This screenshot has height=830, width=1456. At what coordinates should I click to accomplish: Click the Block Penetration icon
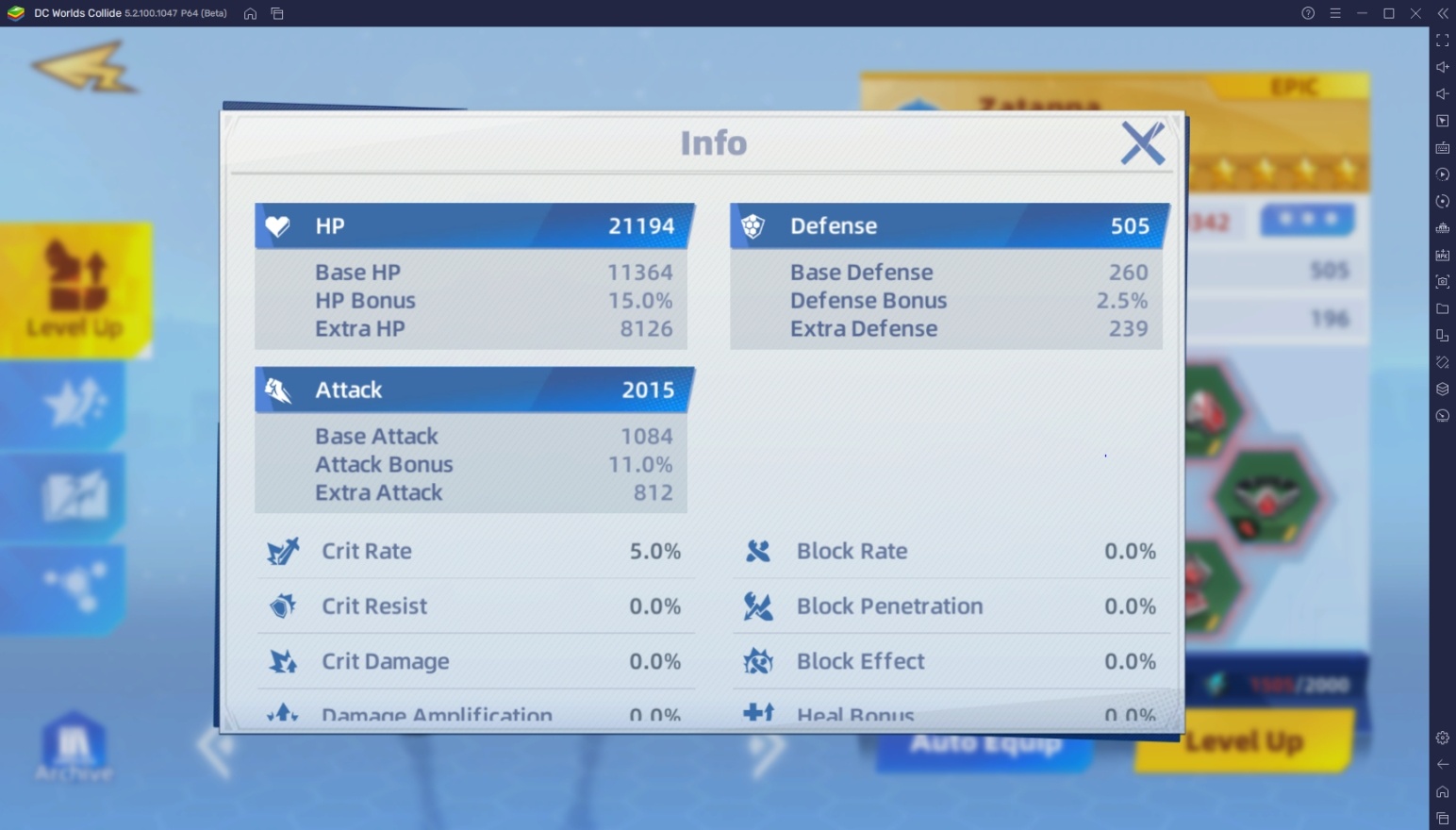pos(758,606)
